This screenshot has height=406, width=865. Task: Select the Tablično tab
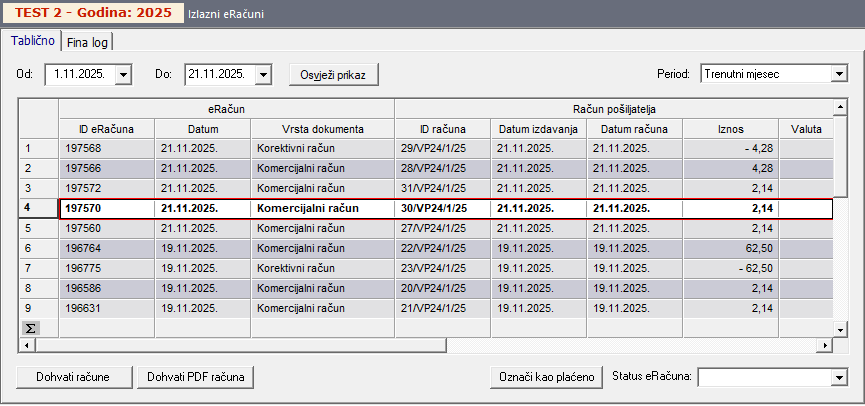coord(32,41)
